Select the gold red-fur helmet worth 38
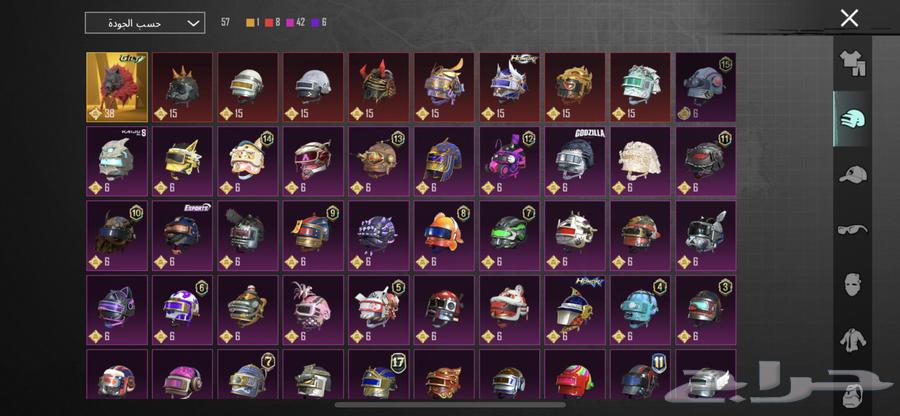 (117, 87)
